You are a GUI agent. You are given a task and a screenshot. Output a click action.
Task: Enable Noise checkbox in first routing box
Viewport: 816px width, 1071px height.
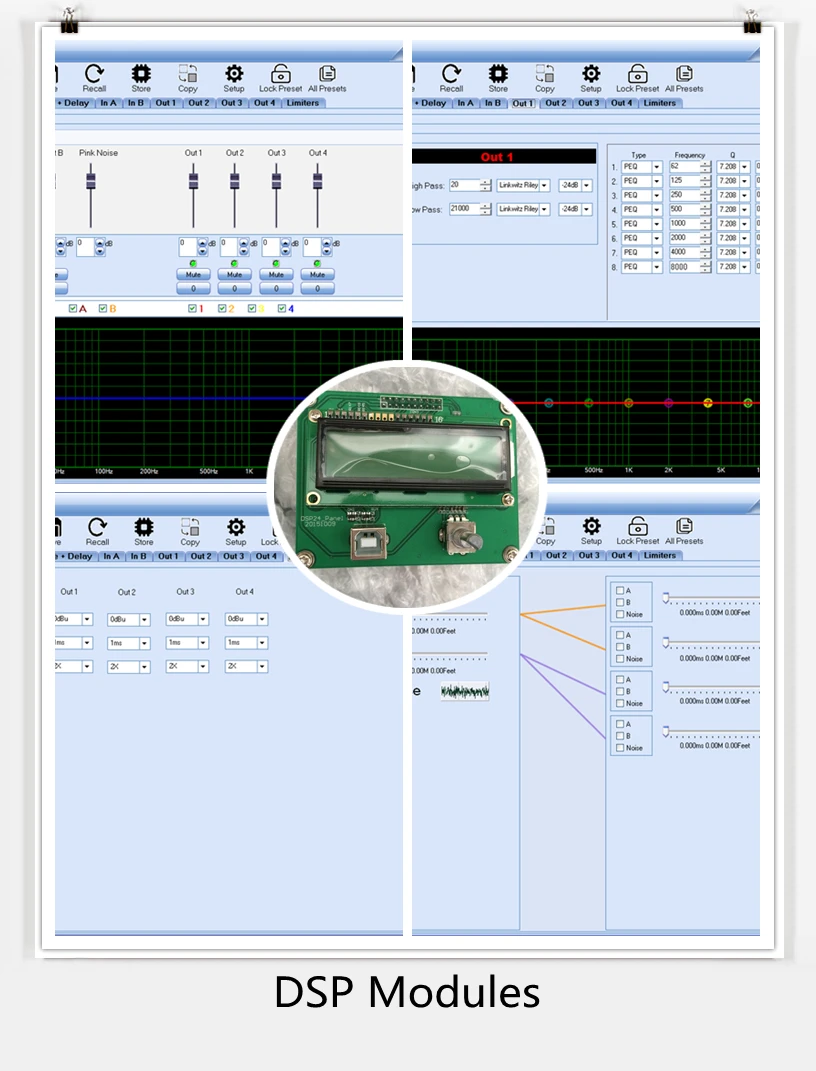621,615
